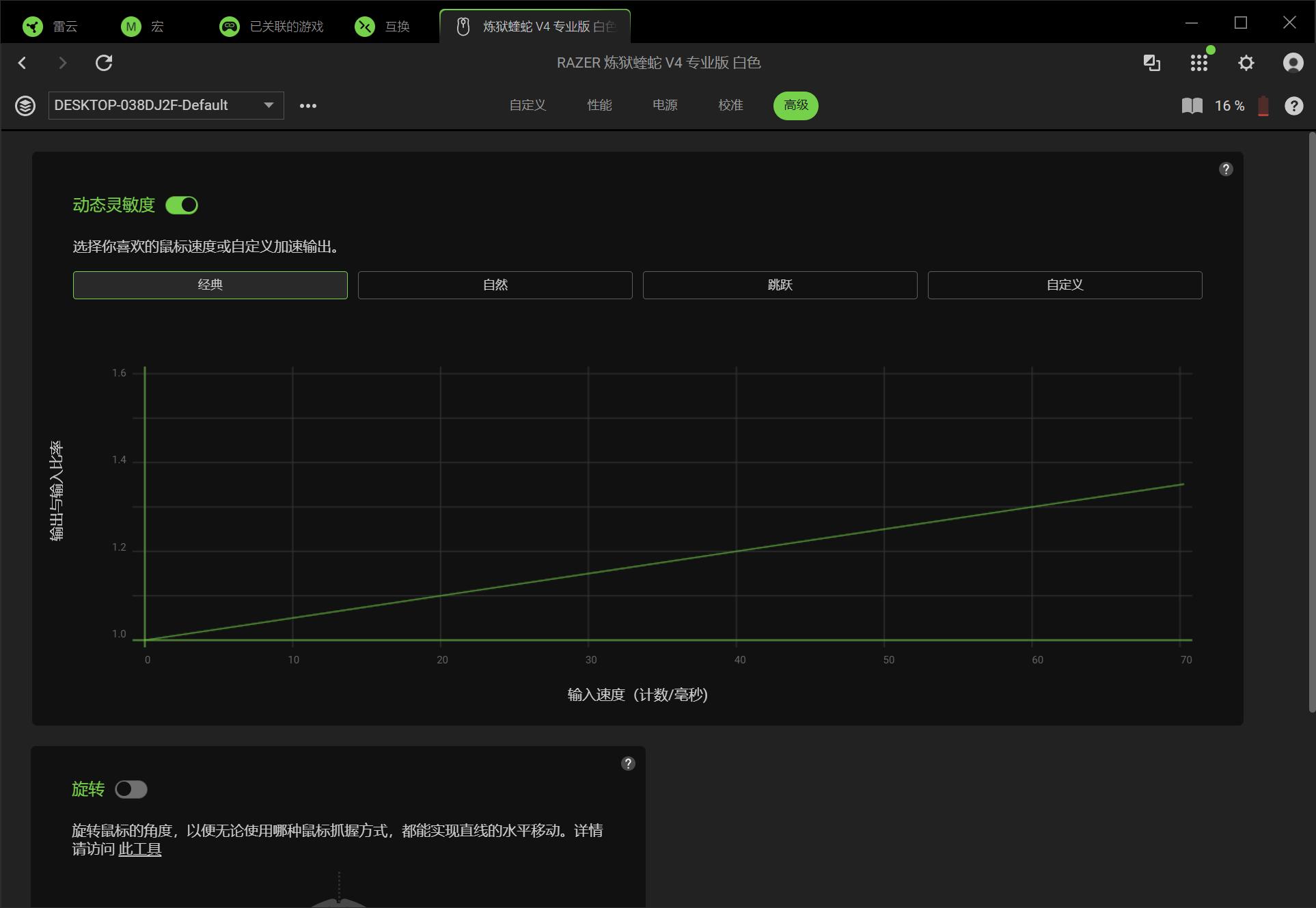Click the refresh icon in navigation bar
The width and height of the screenshot is (1316, 908).
tap(104, 63)
